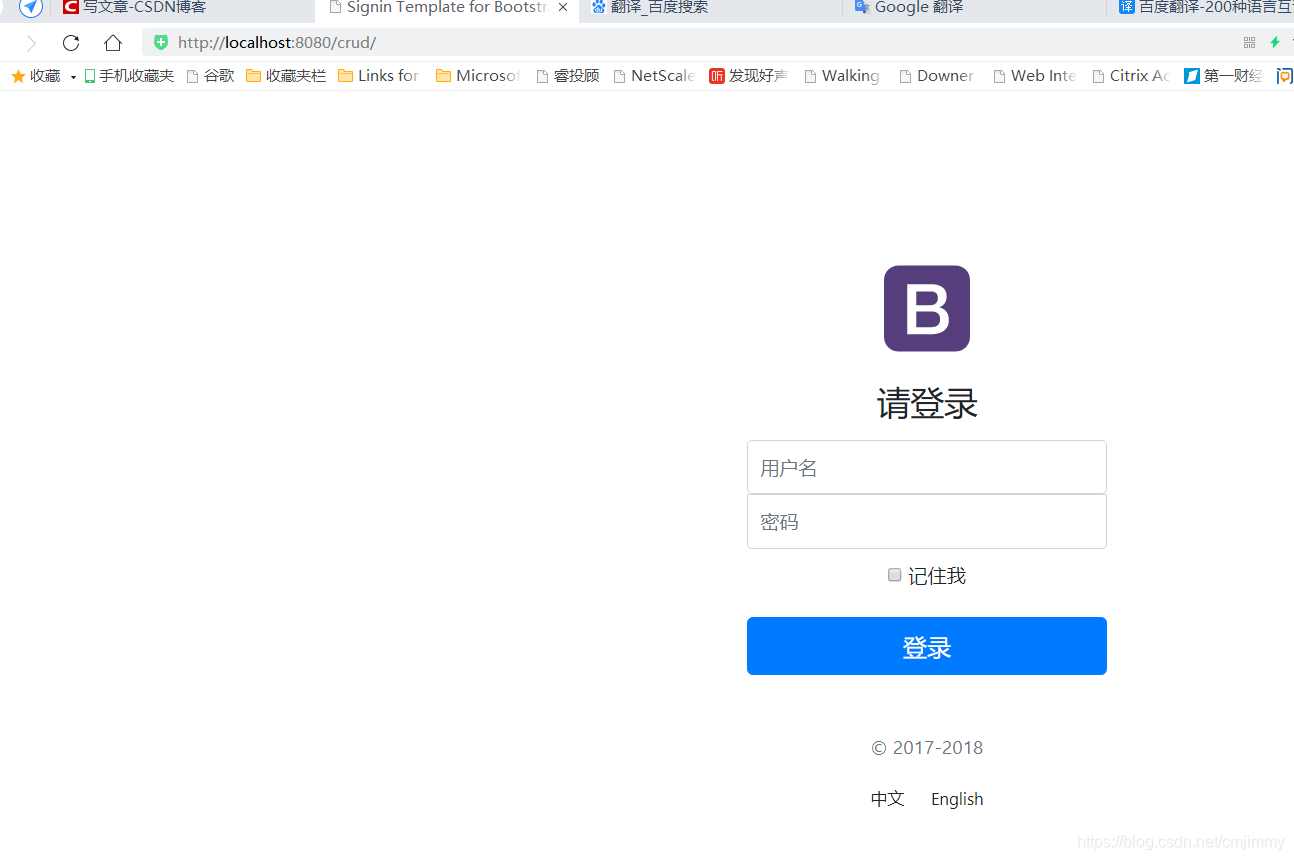Click the address bar URL localhost:8080/crud/
Screen dimensions: 1294x860
[277, 43]
